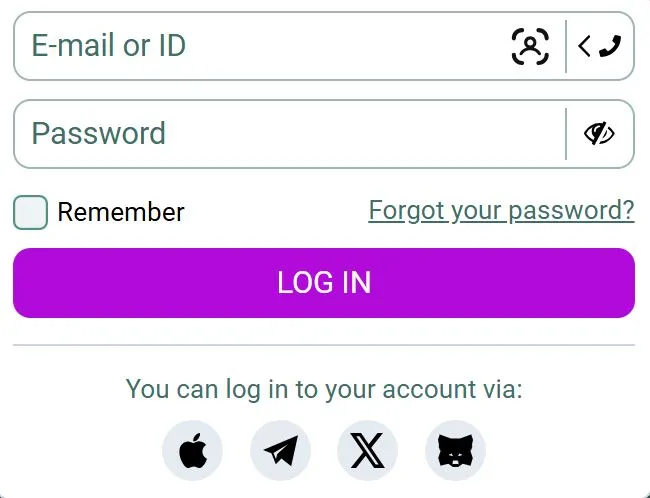Click the horizontal divider below LOG IN
This screenshot has width=650, height=498.
point(324,345)
